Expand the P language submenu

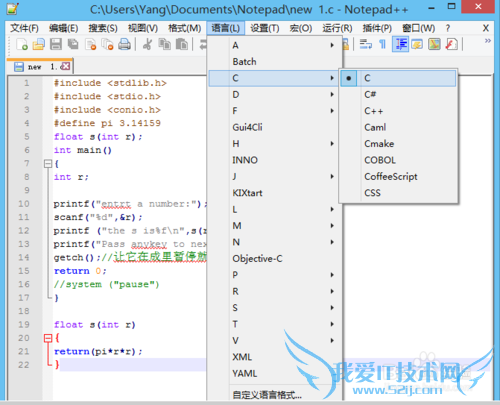(x=275, y=275)
